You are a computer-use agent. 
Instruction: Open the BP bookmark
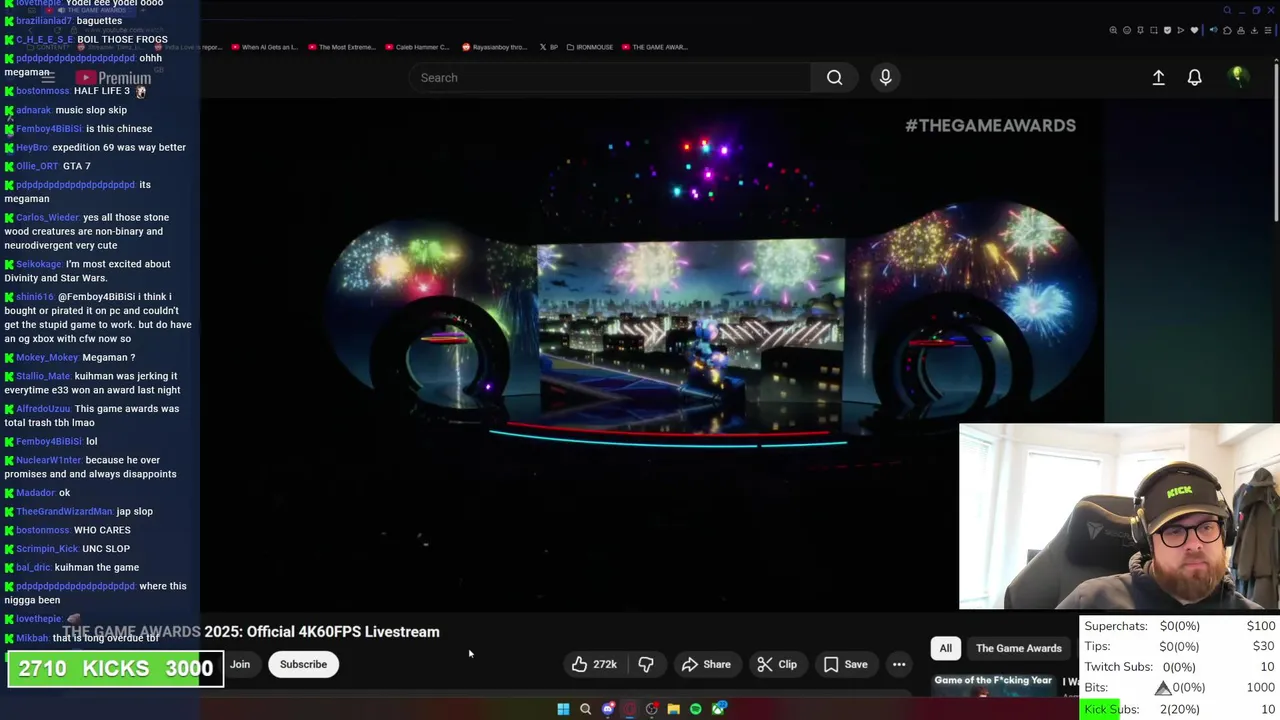click(x=548, y=47)
